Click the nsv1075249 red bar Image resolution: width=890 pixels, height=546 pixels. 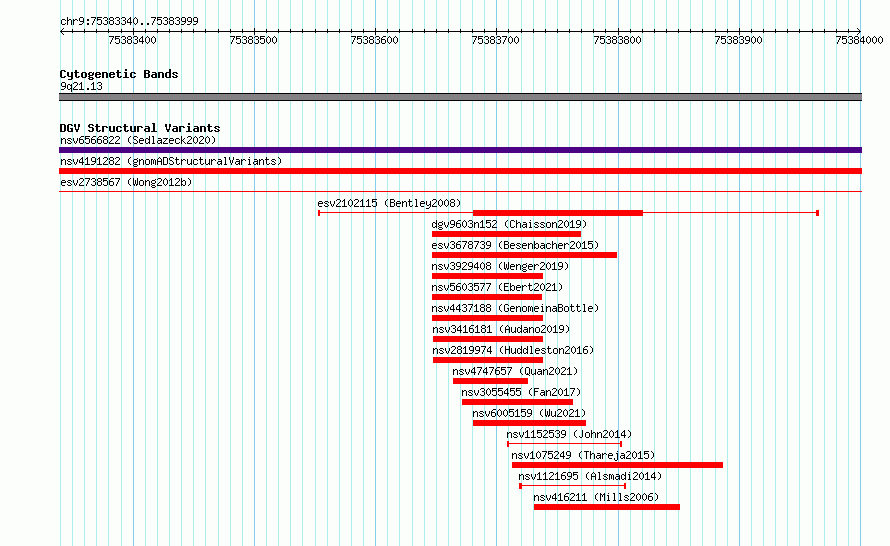coord(618,465)
